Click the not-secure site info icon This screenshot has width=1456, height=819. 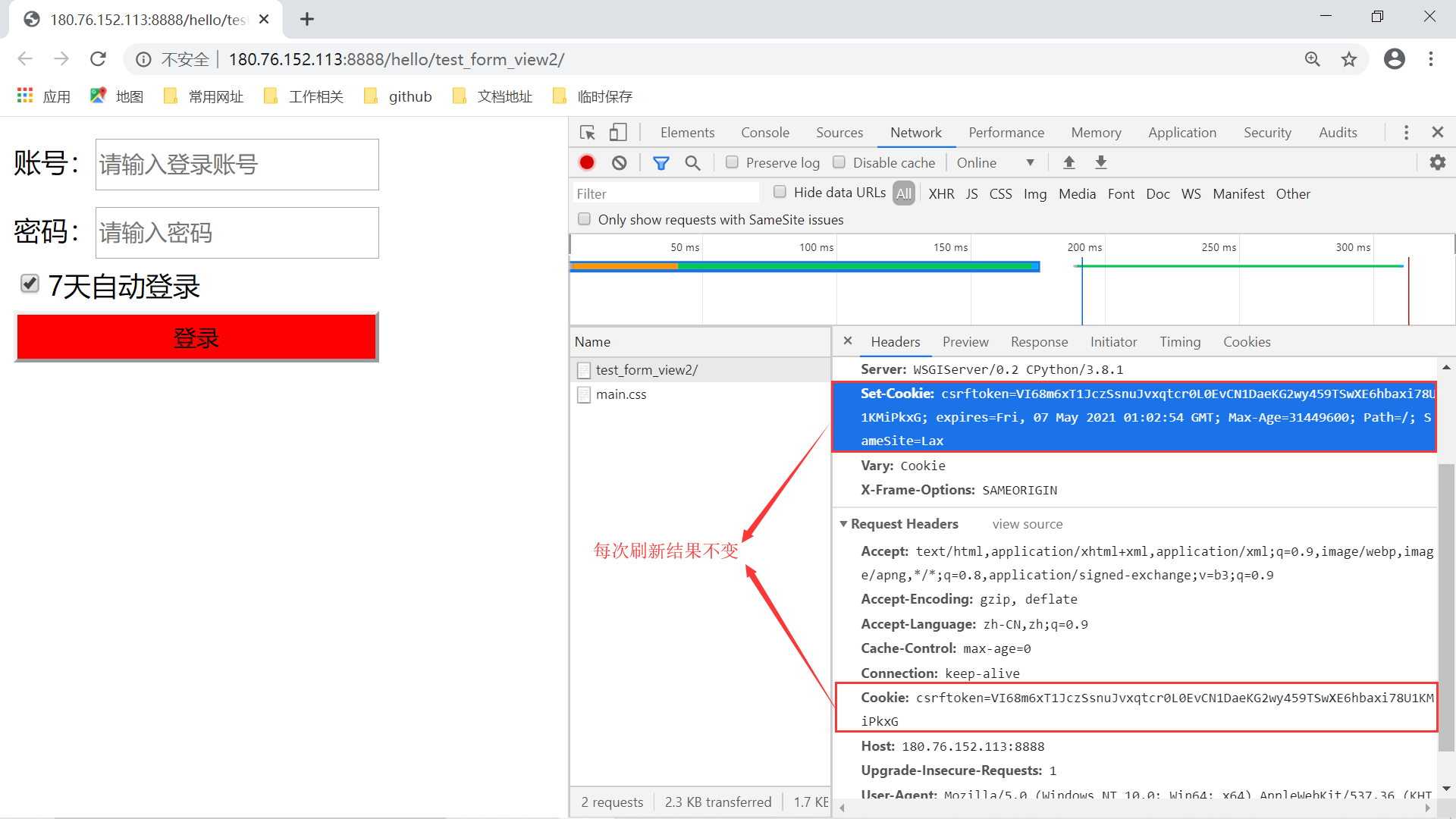tap(143, 59)
